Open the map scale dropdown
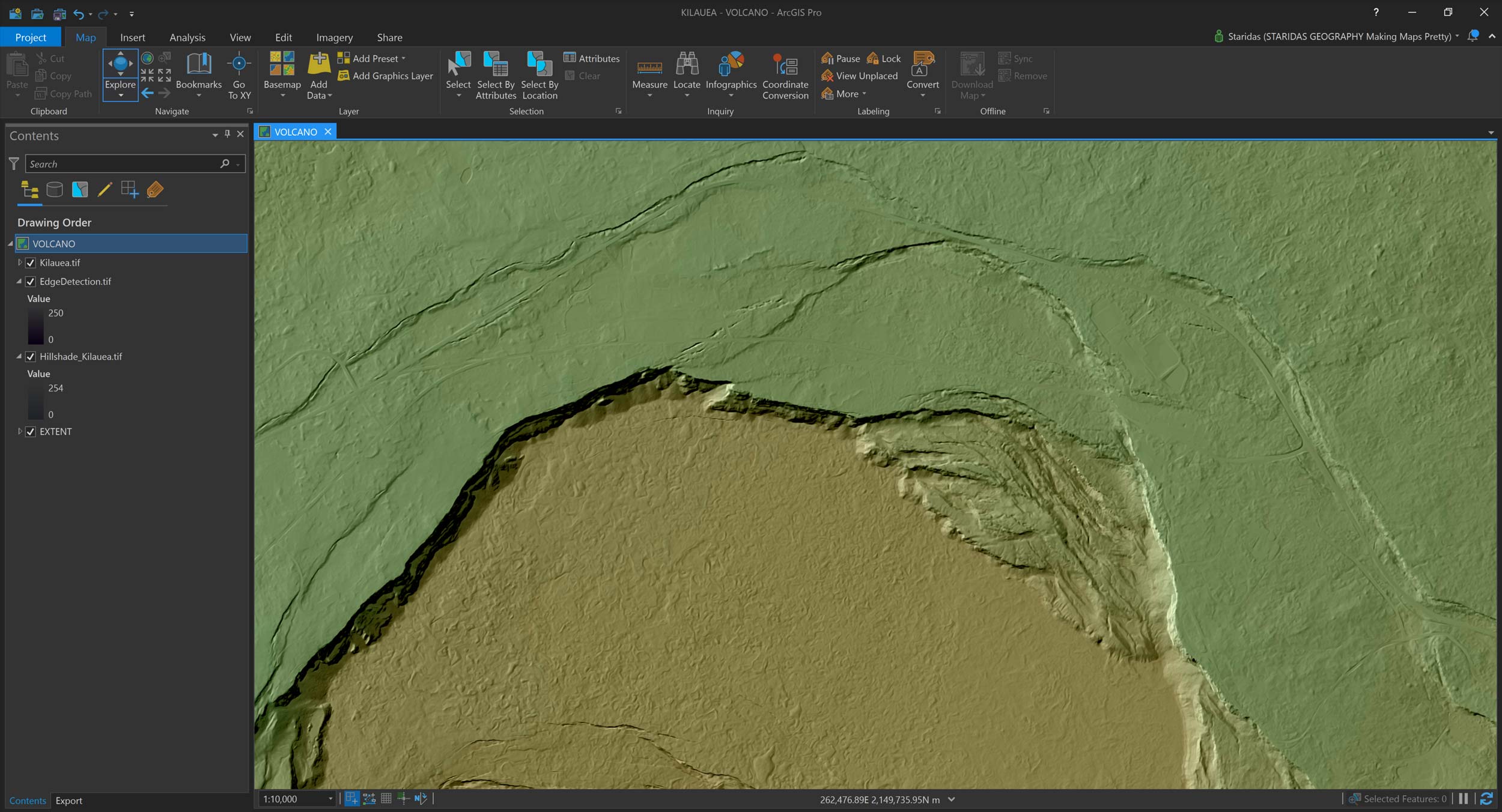1502x812 pixels. pyautogui.click(x=330, y=799)
